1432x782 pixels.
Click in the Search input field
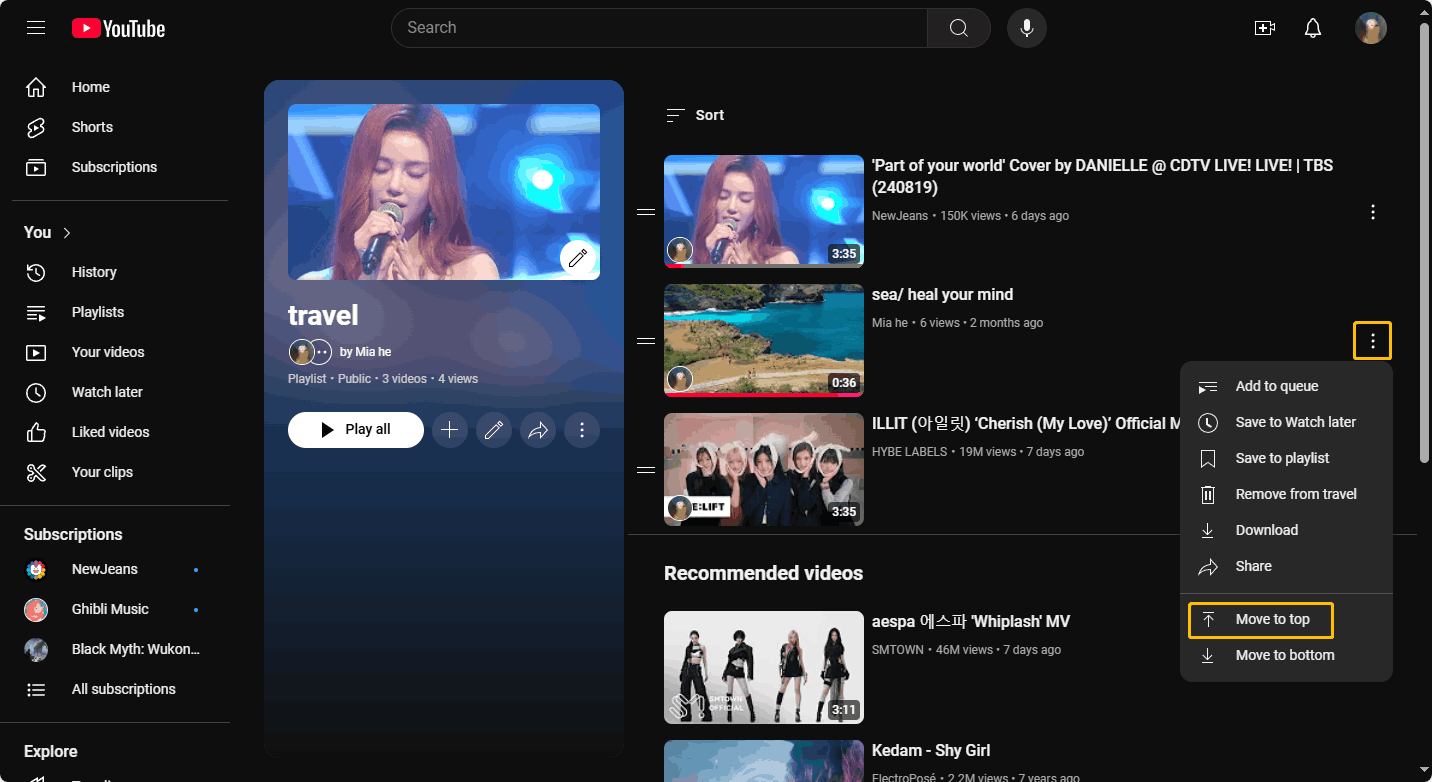coord(660,28)
